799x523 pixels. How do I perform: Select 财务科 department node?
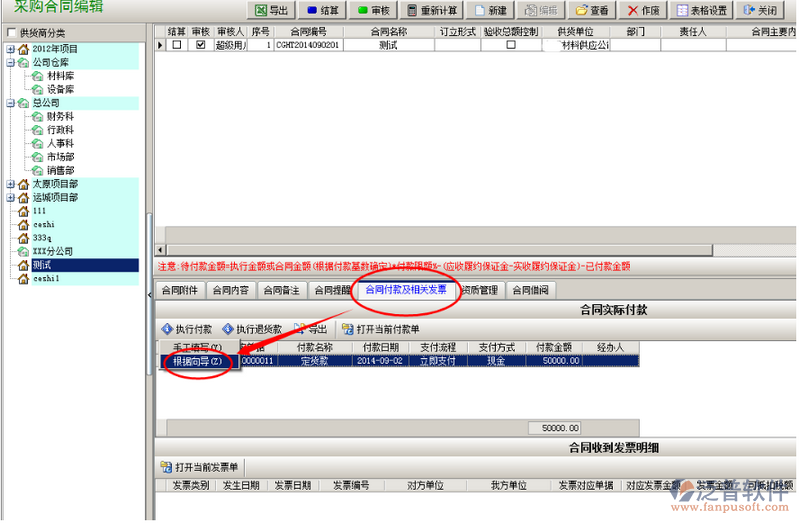coord(61,117)
